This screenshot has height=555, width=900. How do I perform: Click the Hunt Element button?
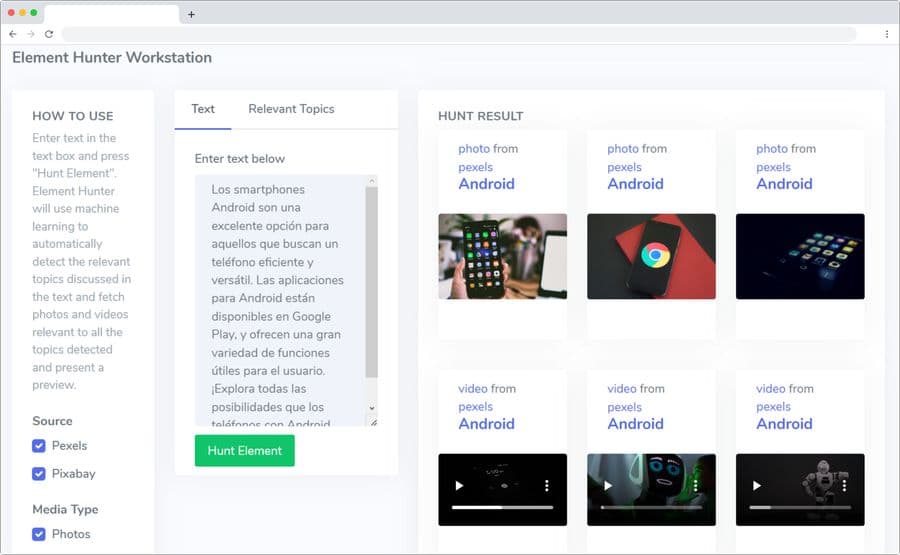coord(245,451)
